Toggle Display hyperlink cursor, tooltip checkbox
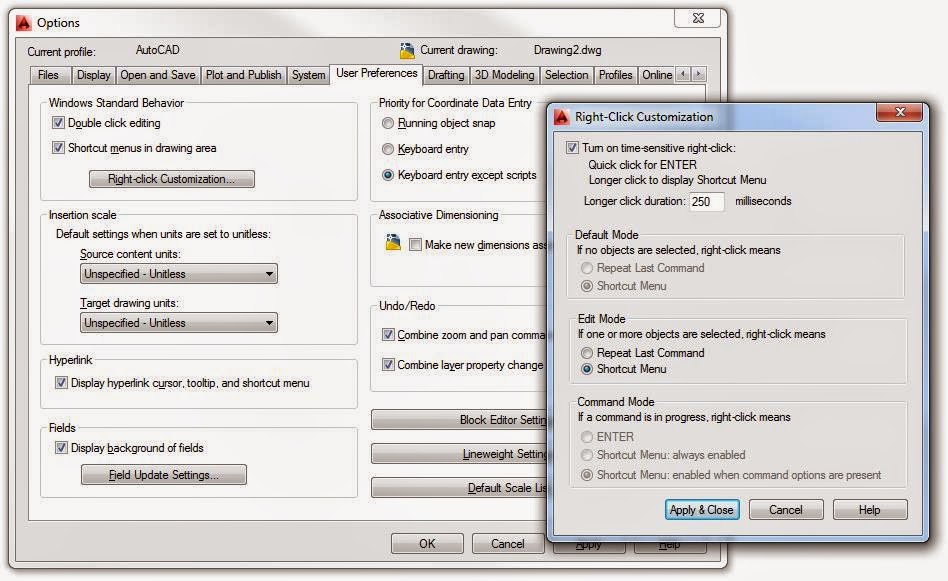The width and height of the screenshot is (948, 581). [61, 383]
